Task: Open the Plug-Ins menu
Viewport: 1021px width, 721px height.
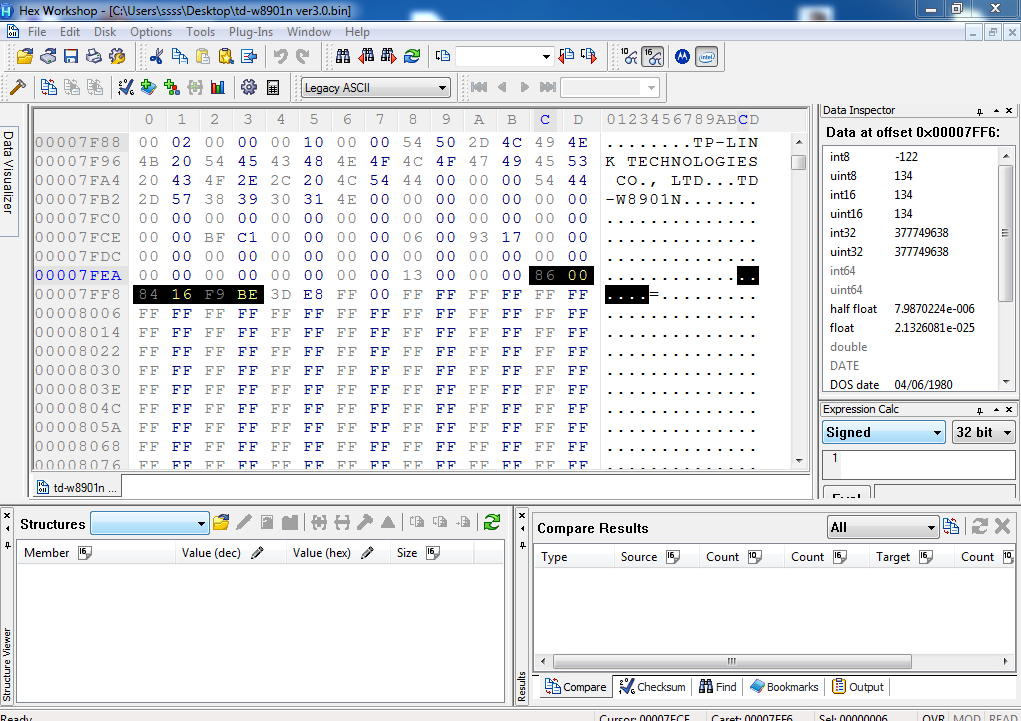Action: click(251, 32)
